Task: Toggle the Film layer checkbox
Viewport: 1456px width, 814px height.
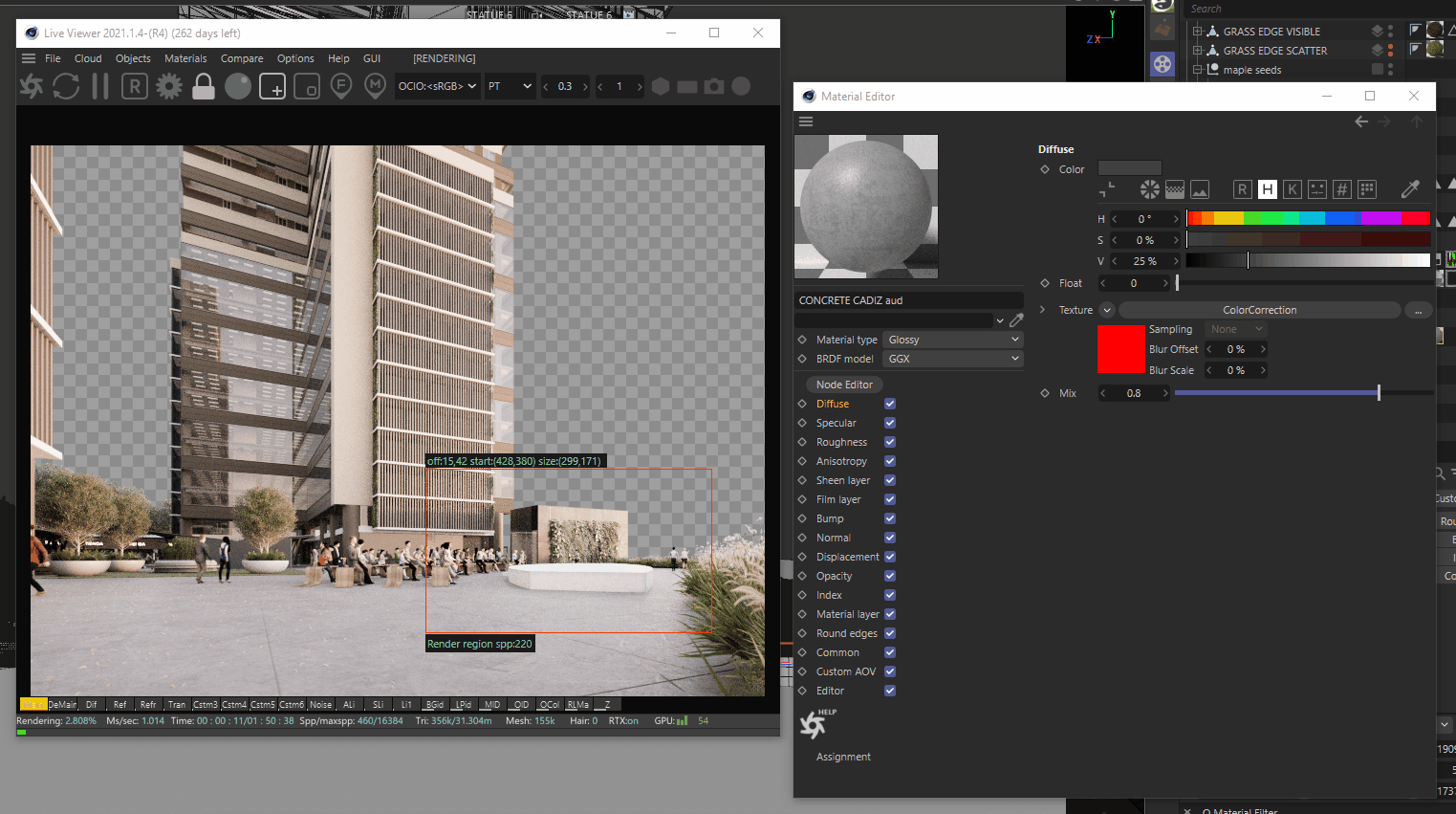Action: (890, 499)
